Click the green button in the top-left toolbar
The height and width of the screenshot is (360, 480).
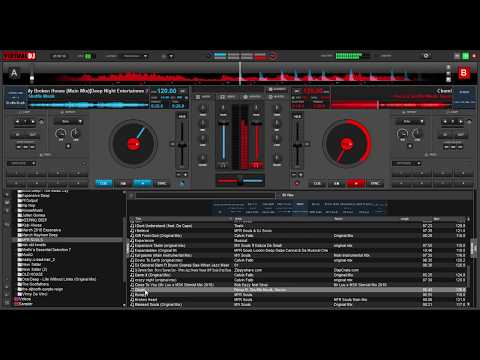pyautogui.click(x=88, y=56)
